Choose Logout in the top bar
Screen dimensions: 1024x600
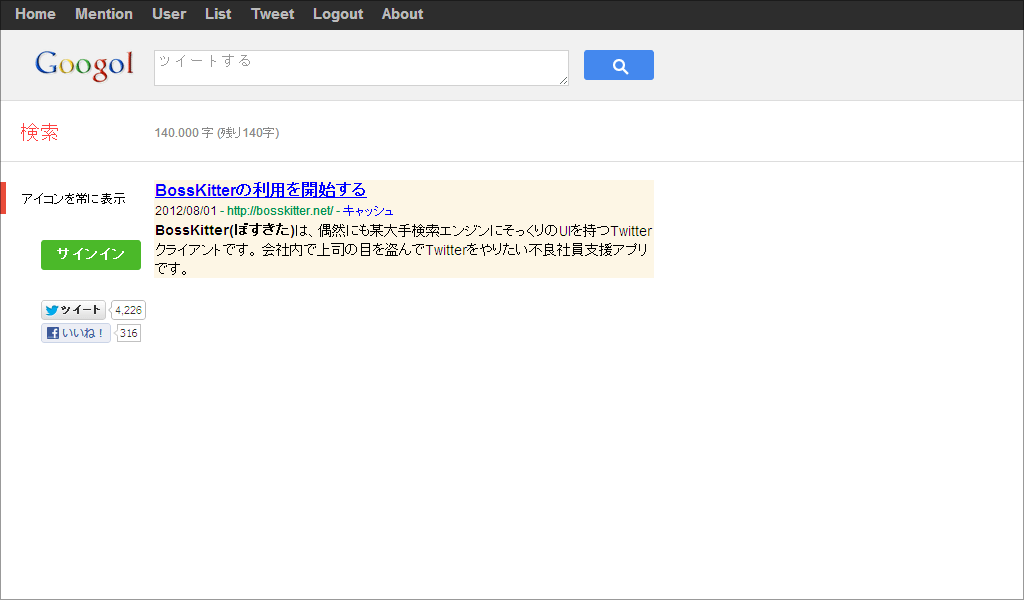pyautogui.click(x=338, y=14)
